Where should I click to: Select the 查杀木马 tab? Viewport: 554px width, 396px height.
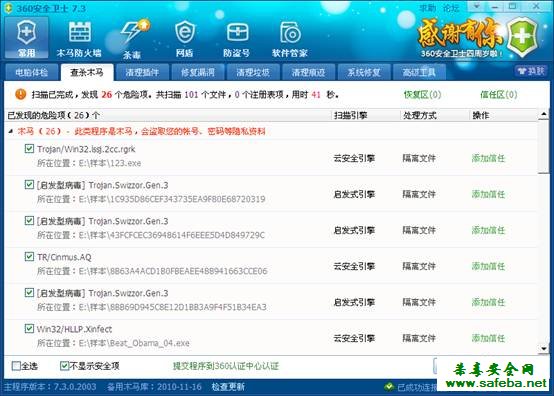(87, 72)
